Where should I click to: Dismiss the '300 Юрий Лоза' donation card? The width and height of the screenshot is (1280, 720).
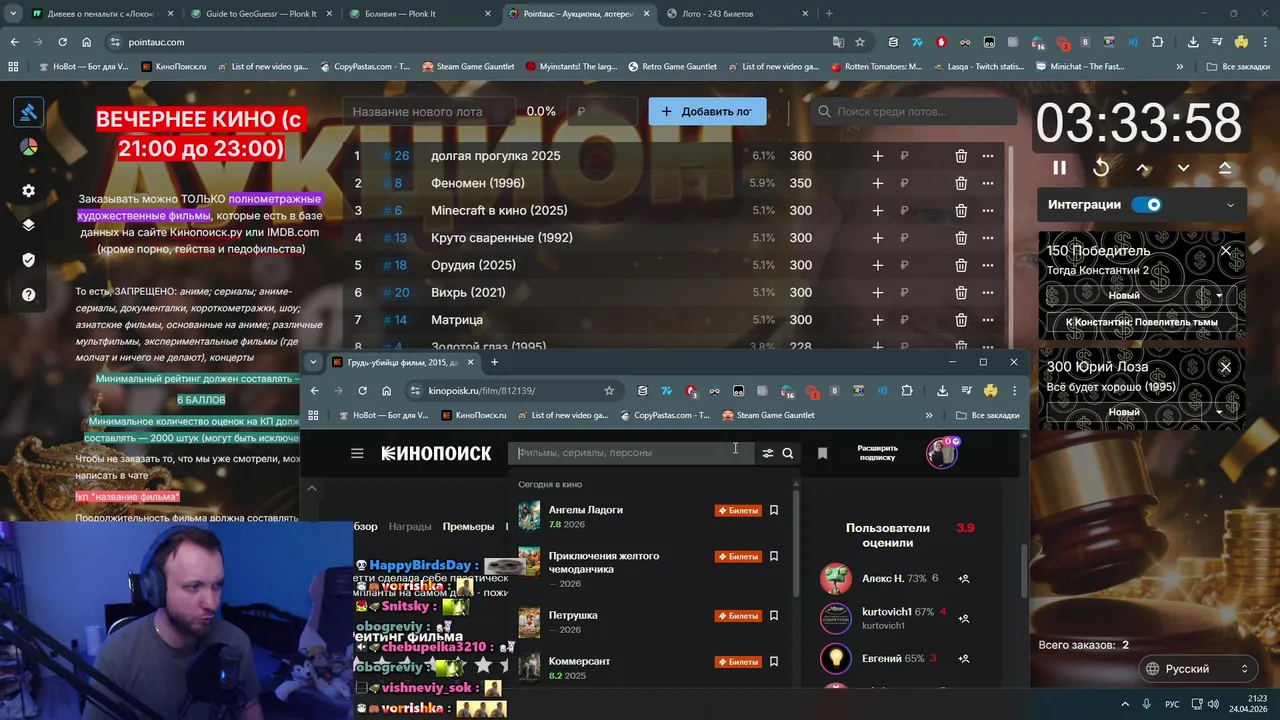[x=1225, y=367]
